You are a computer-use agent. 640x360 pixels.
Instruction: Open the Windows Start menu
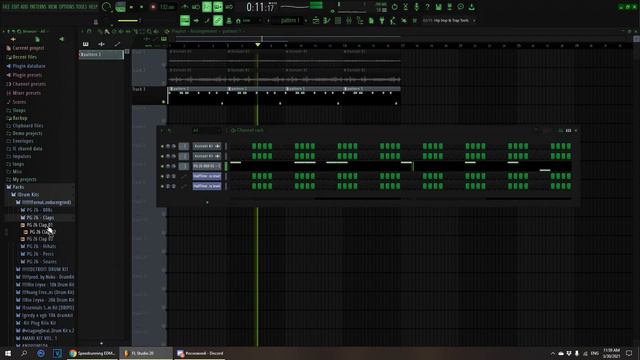click(x=8, y=353)
